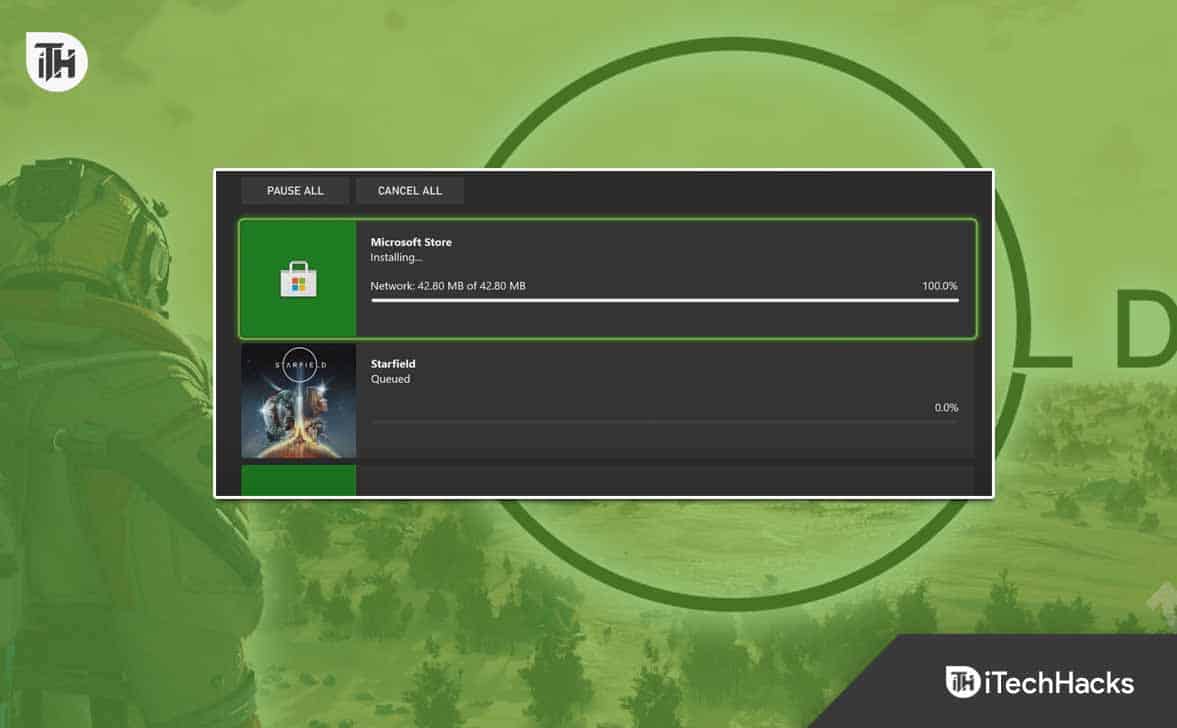
Task: Select the Network 42.80 MB transfer text
Action: (x=447, y=285)
